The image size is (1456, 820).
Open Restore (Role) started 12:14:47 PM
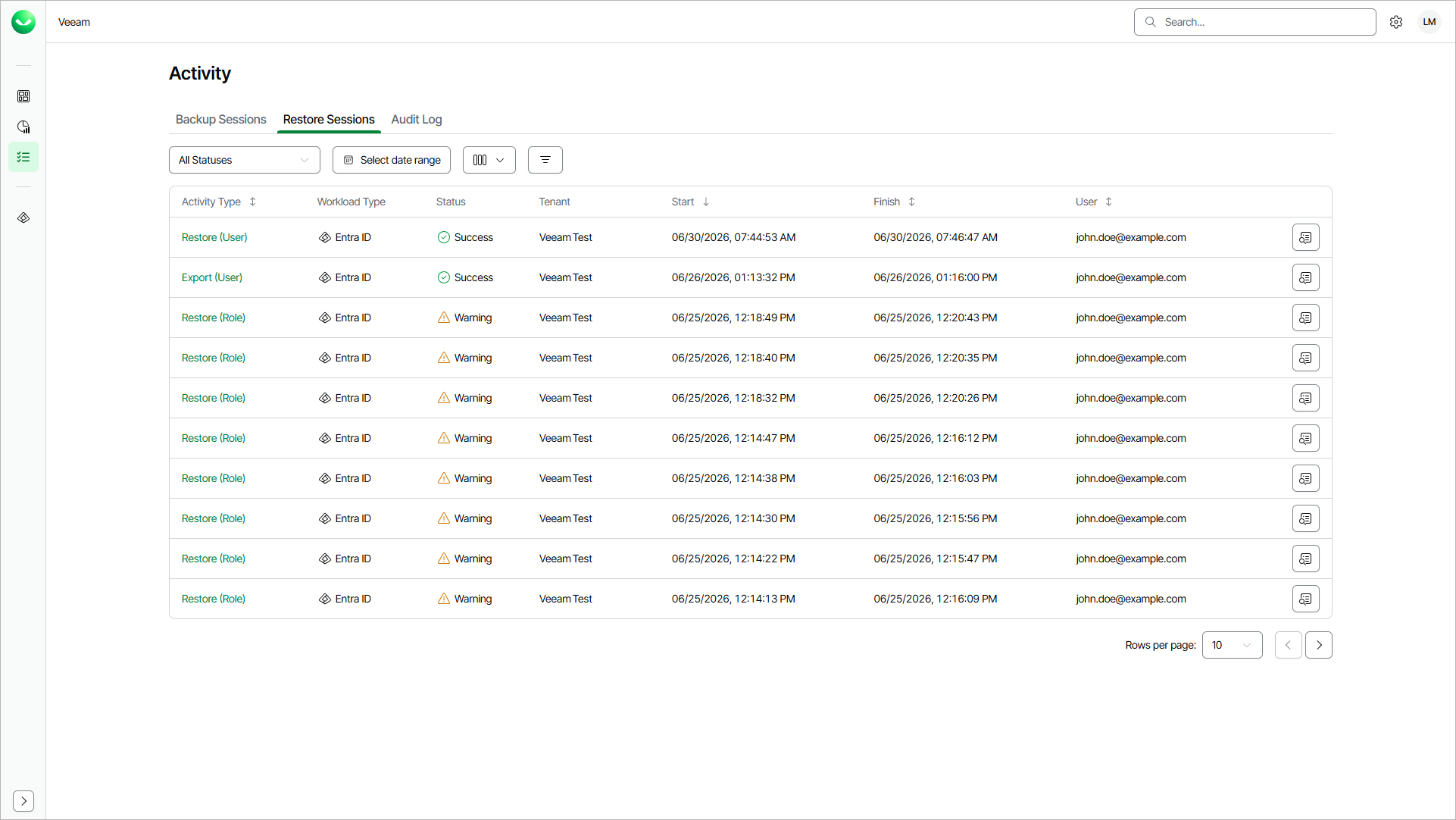point(214,438)
